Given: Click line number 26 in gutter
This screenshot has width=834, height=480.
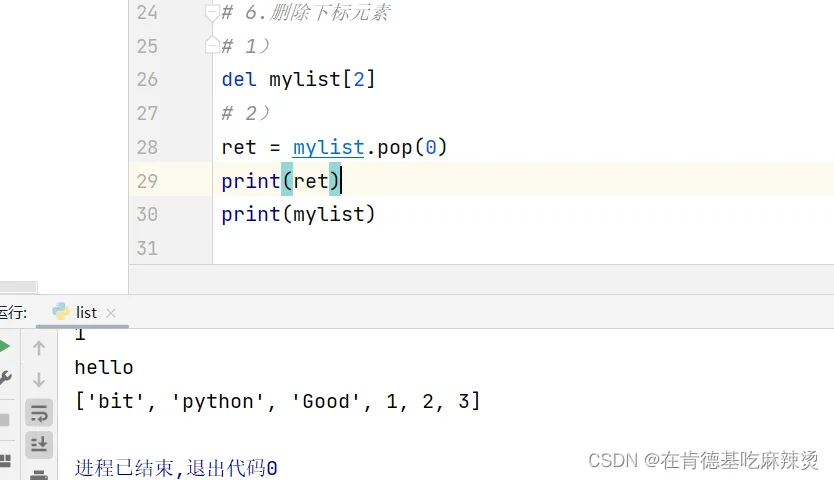Looking at the screenshot, I should [x=147, y=80].
